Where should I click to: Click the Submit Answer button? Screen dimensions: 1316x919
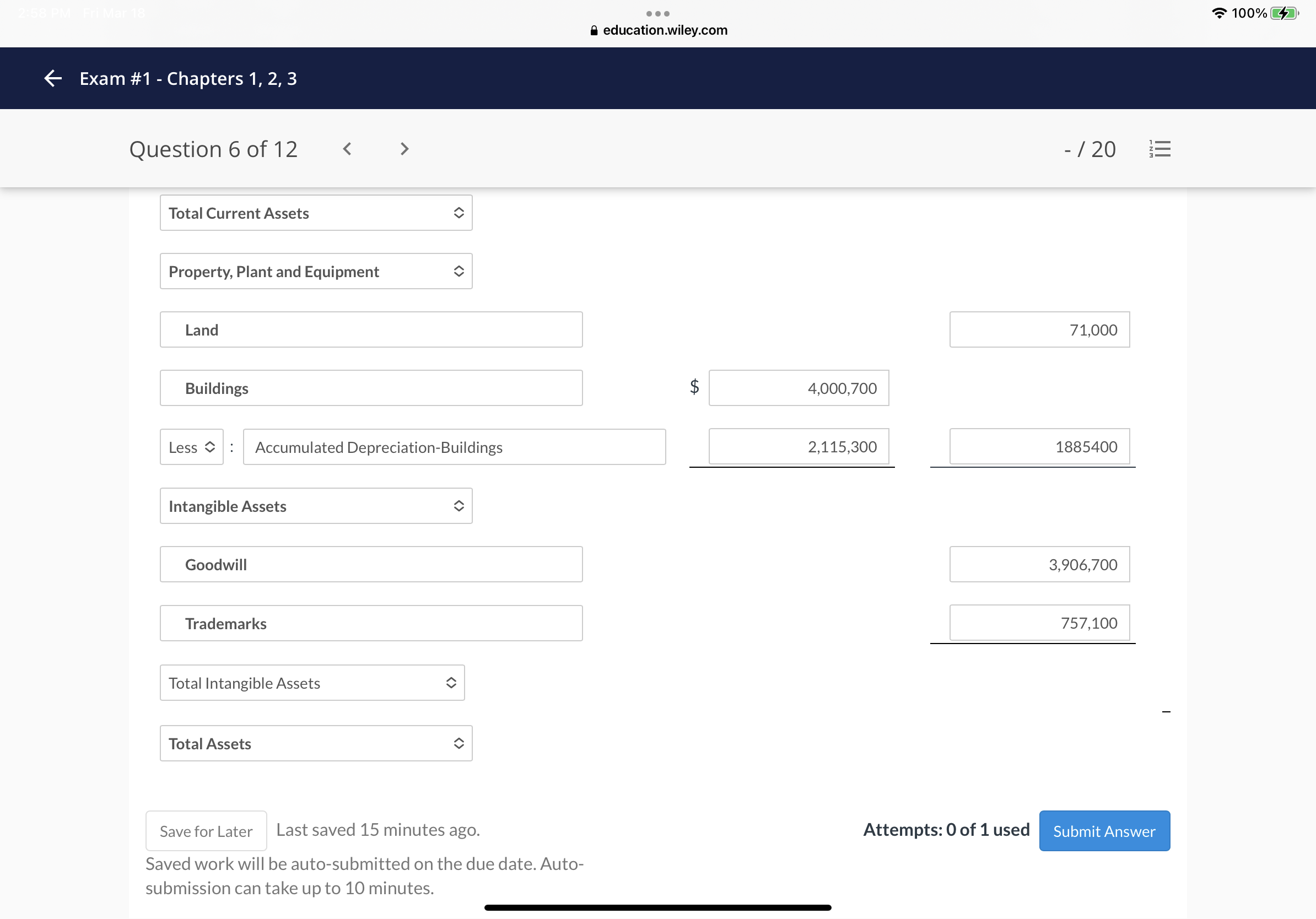point(1104,831)
